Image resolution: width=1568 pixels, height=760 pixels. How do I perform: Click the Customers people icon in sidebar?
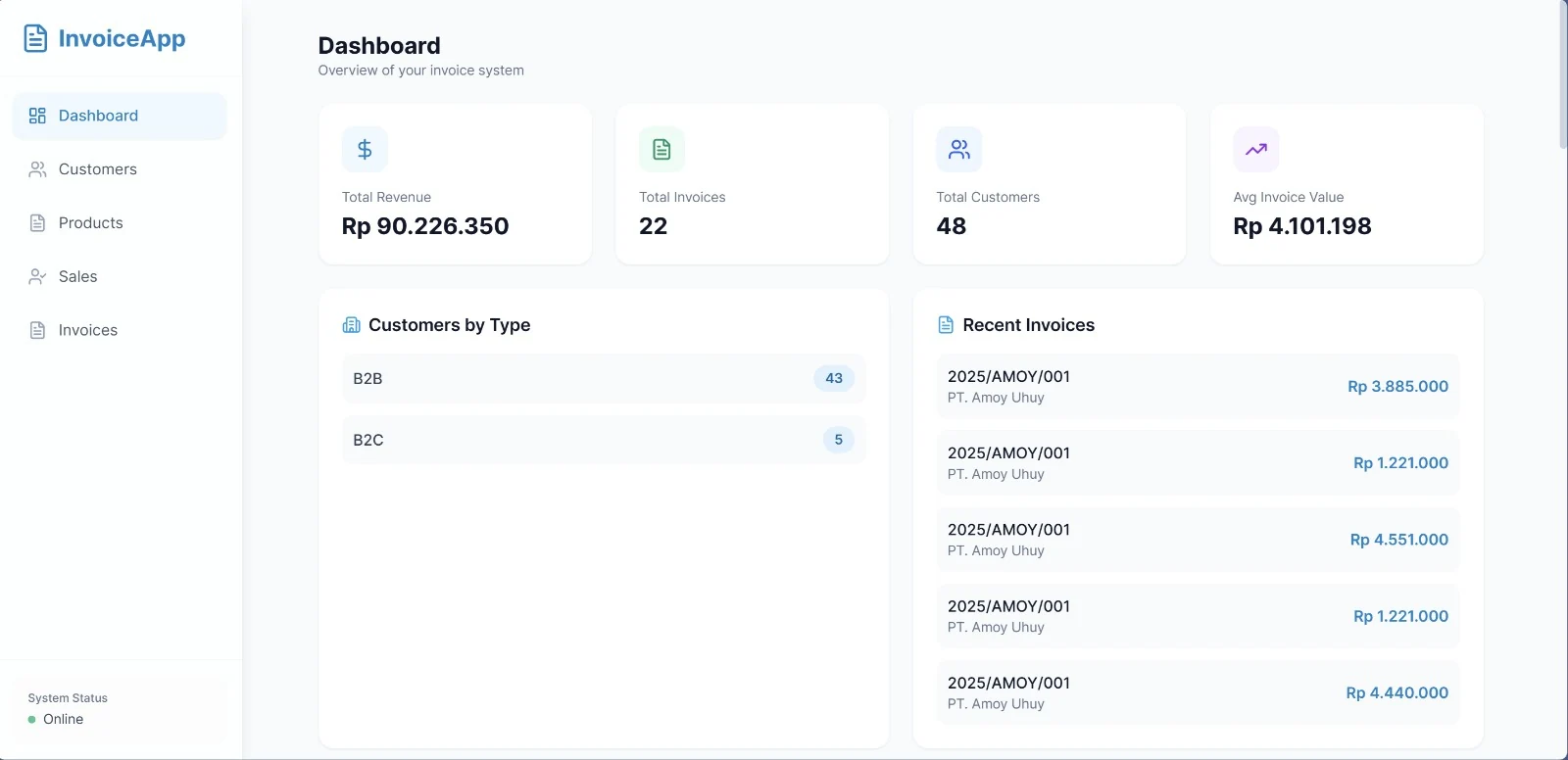pos(37,169)
